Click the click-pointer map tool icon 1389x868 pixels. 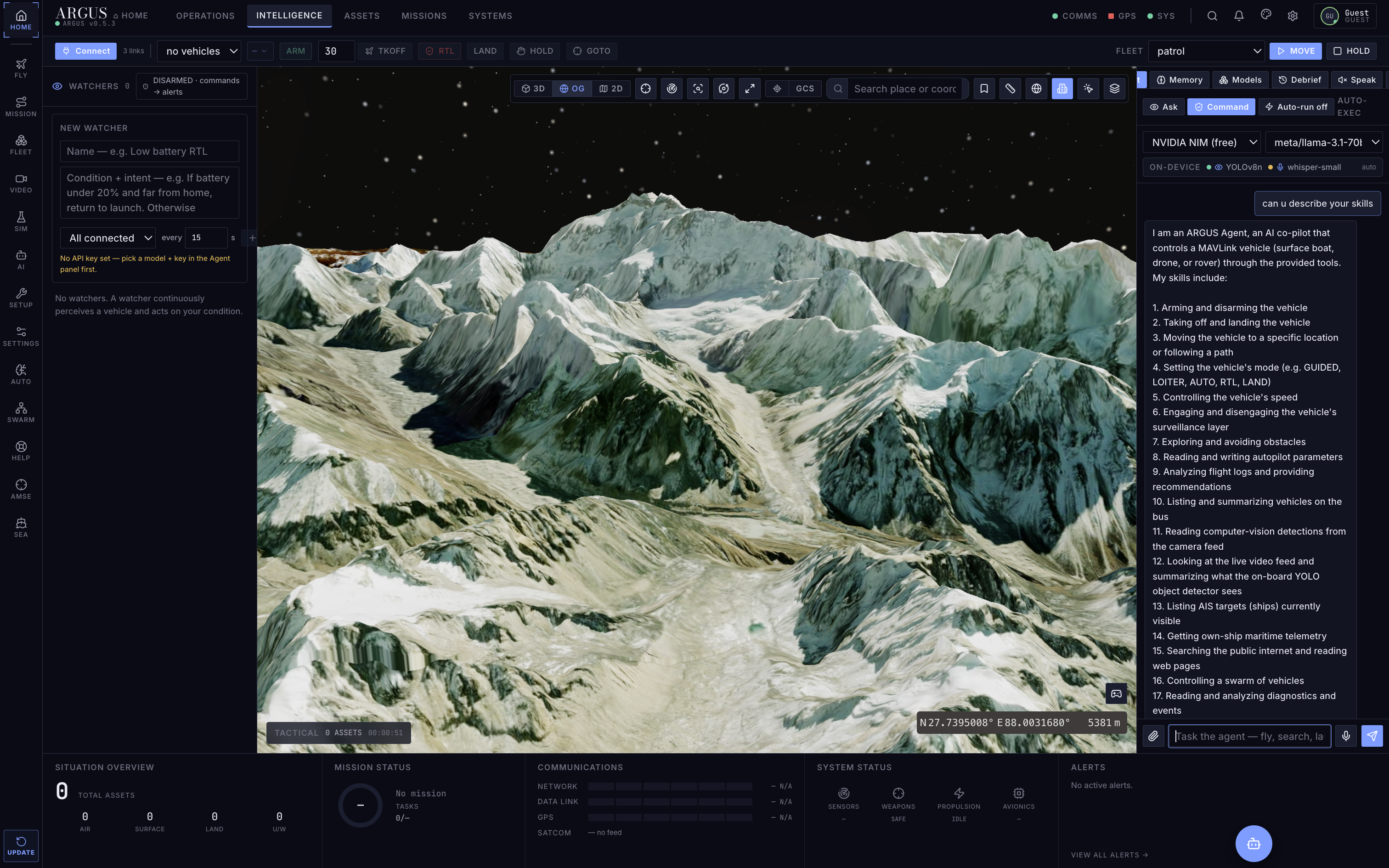pos(1088,88)
